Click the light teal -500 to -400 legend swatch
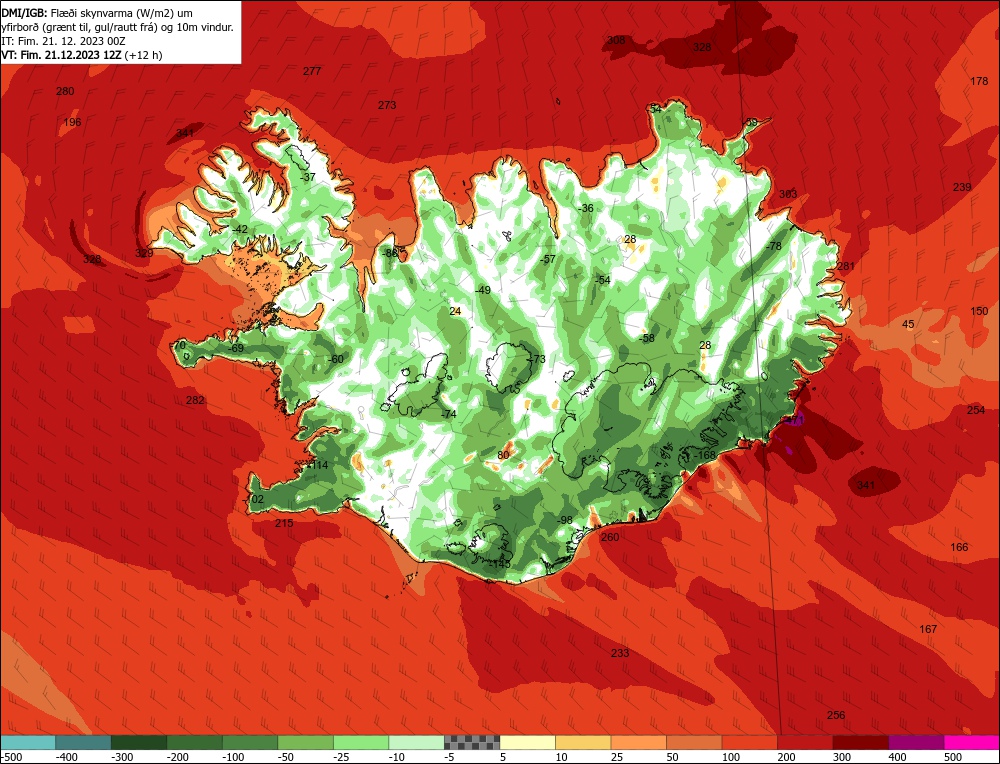This screenshot has width=1000, height=764. 27,742
